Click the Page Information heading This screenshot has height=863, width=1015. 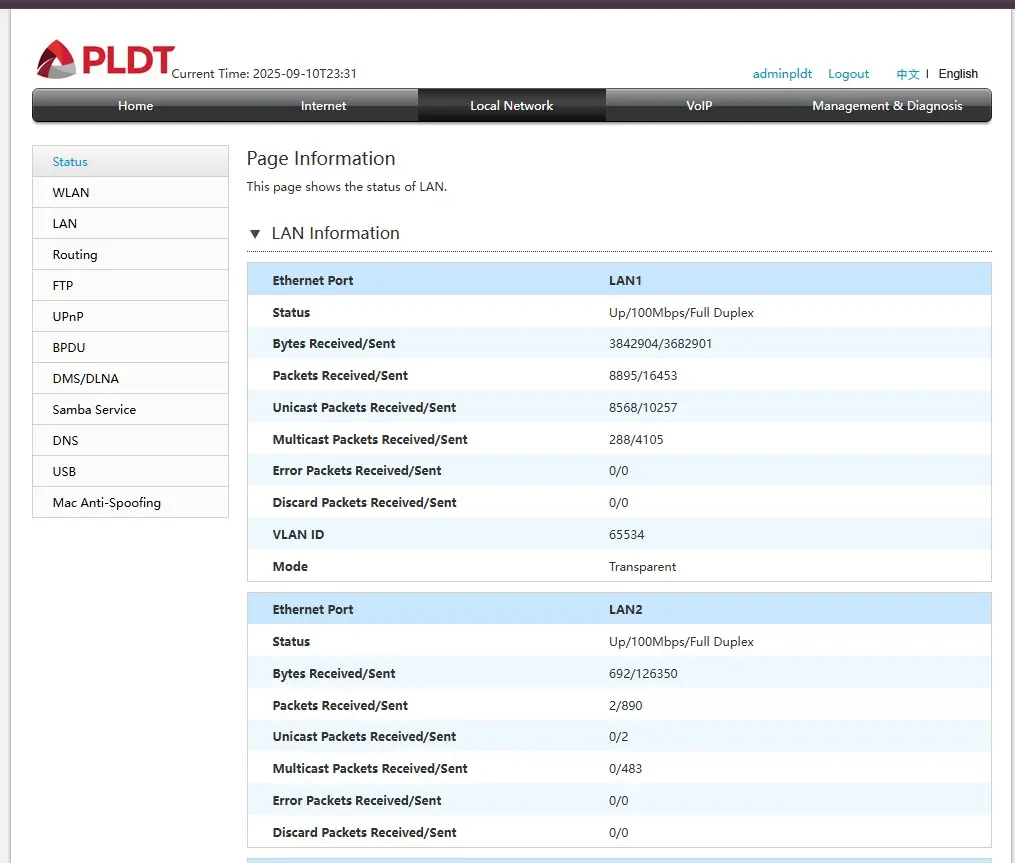(320, 159)
